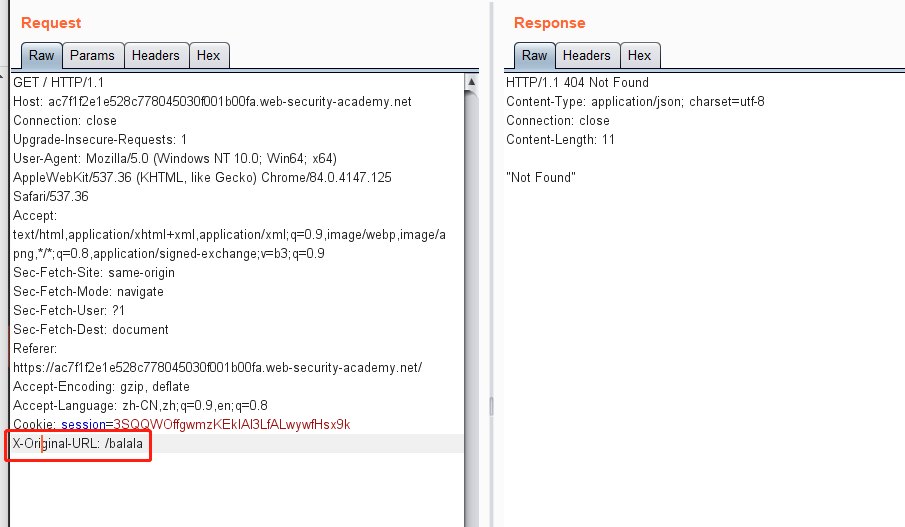Click the Referer https URL line
The width and height of the screenshot is (905, 527).
pos(218,368)
